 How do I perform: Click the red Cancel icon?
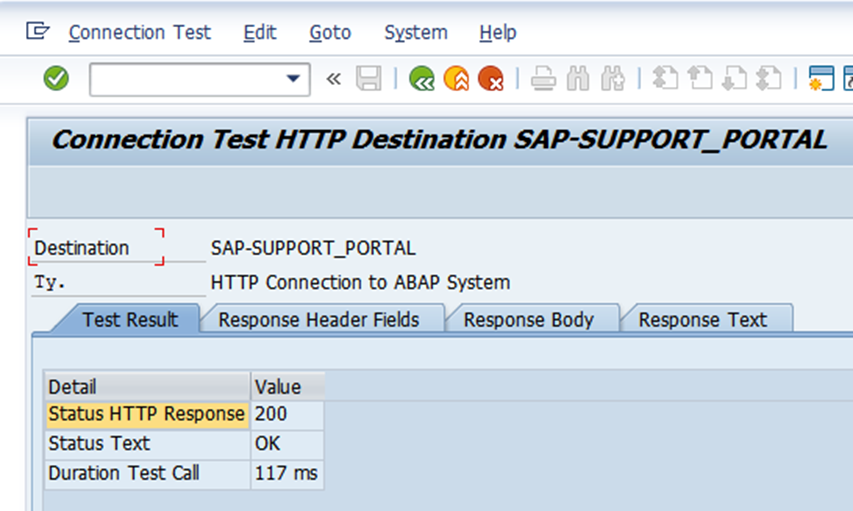click(491, 78)
